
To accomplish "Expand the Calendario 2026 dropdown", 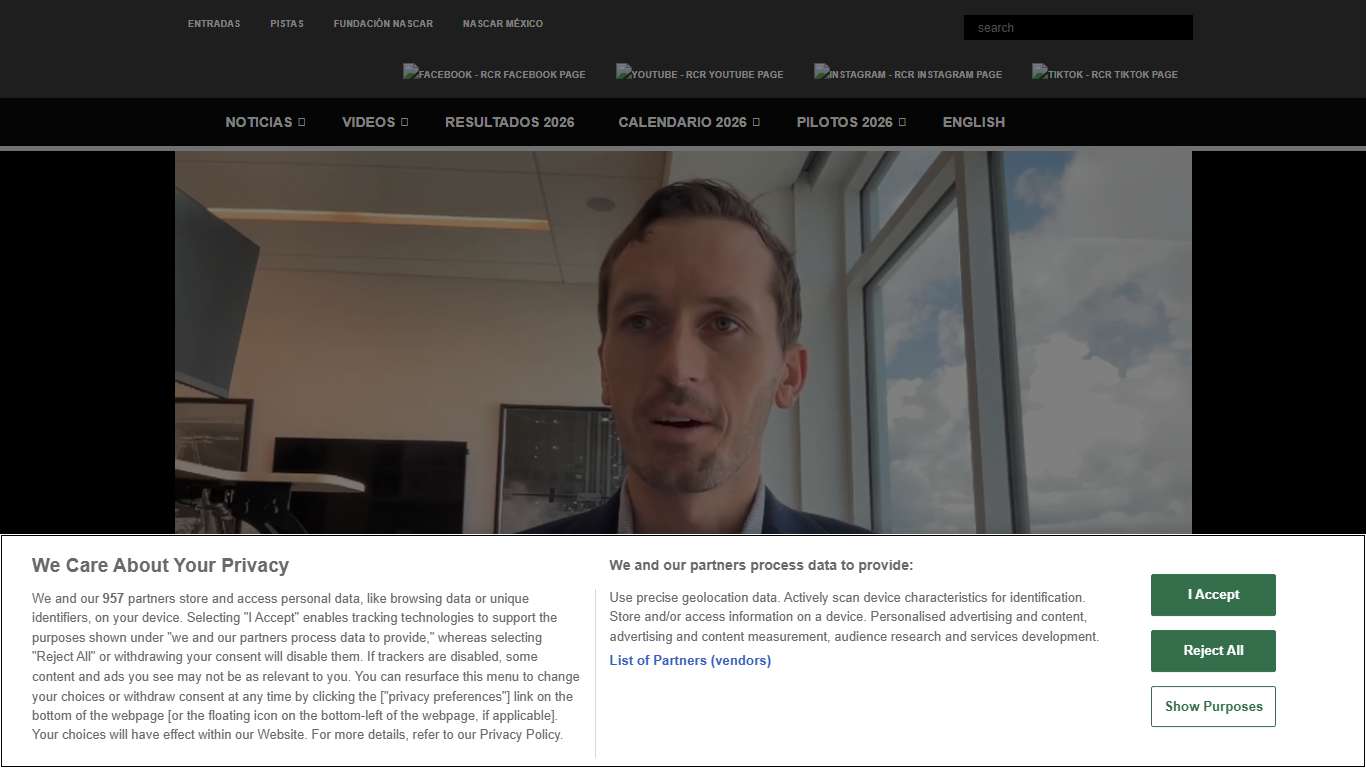I will 688,122.
